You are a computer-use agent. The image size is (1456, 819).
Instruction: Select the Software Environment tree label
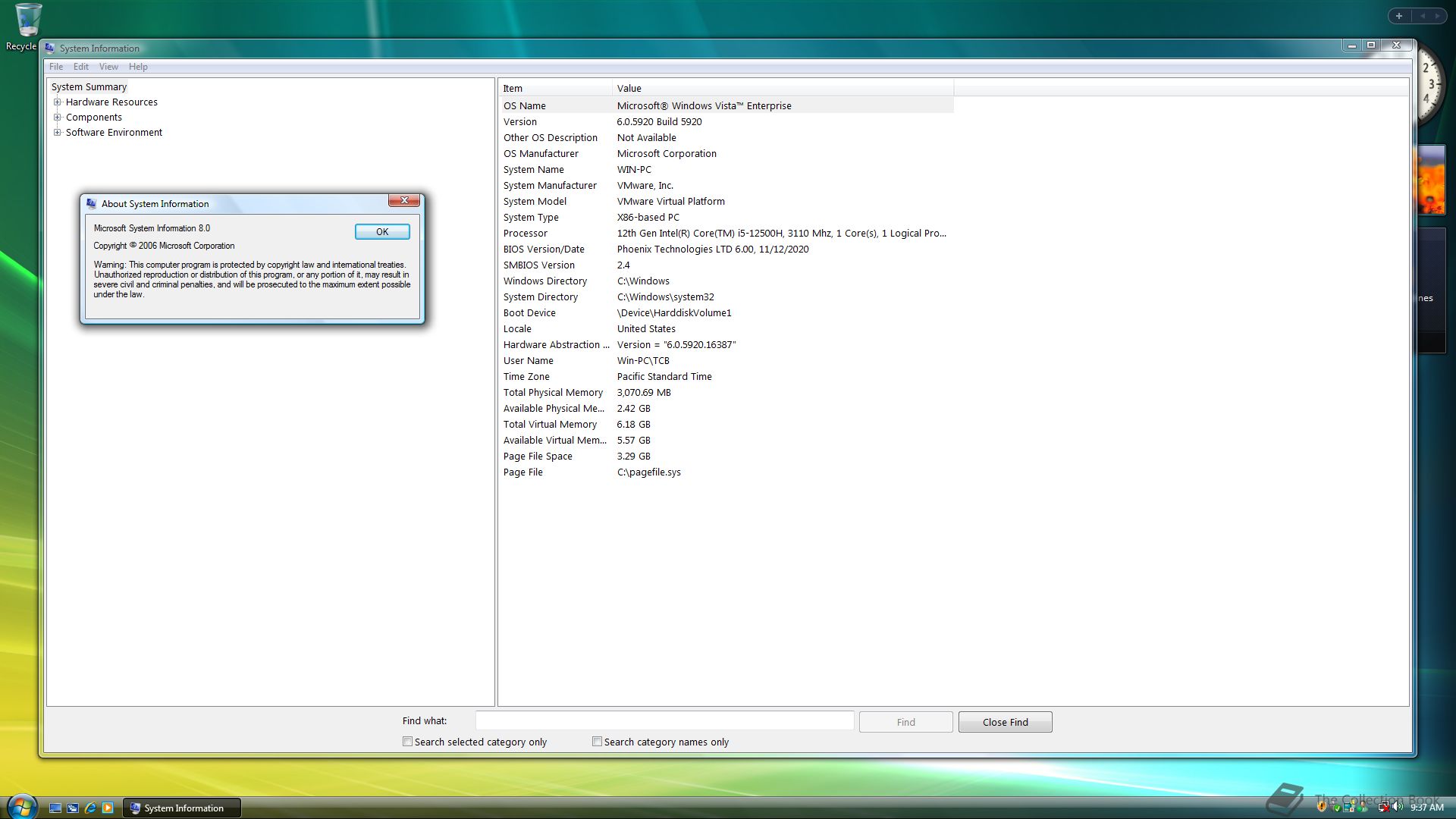coord(114,132)
